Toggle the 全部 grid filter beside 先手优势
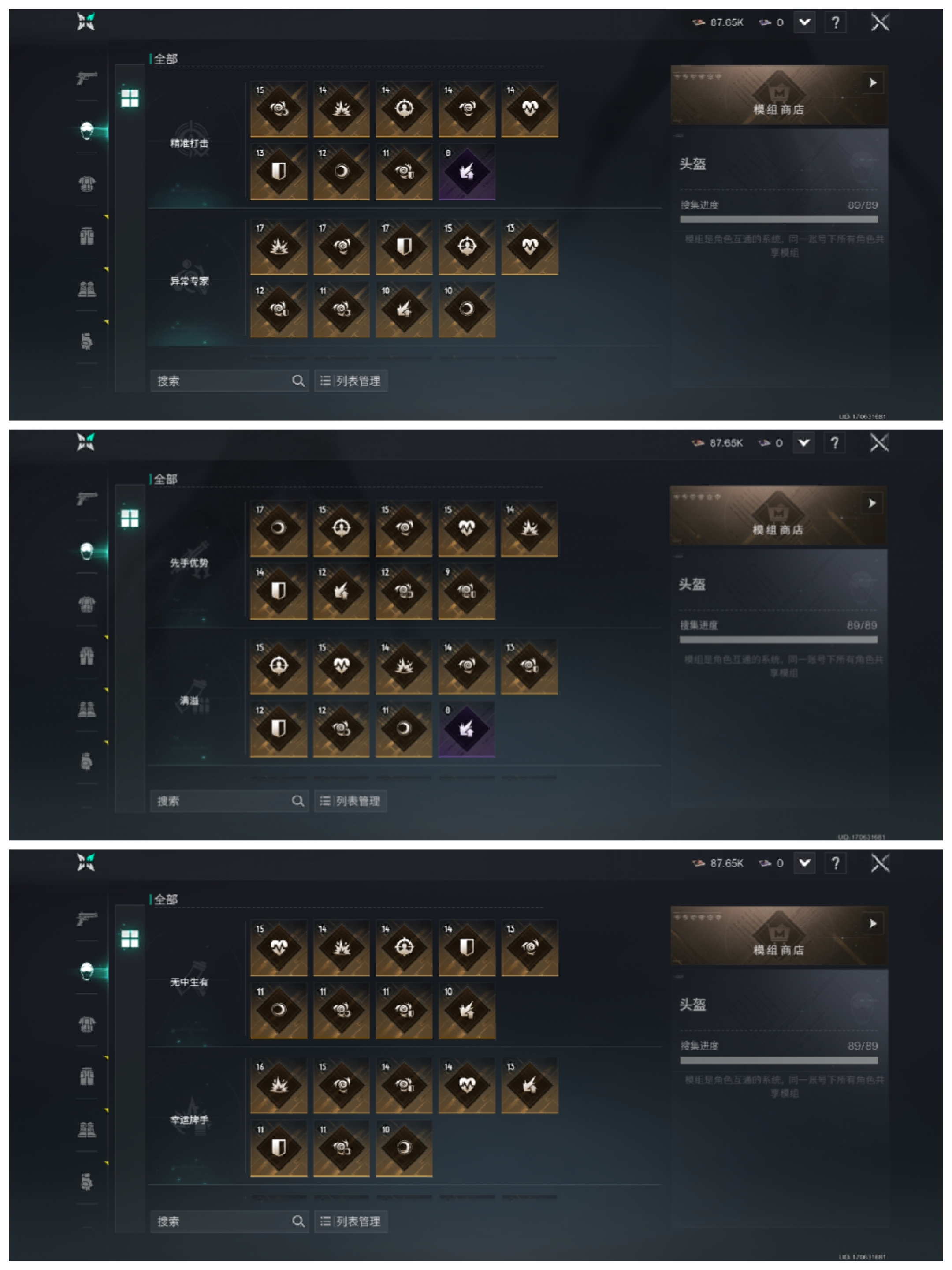The height and width of the screenshot is (1270, 952). tap(130, 519)
